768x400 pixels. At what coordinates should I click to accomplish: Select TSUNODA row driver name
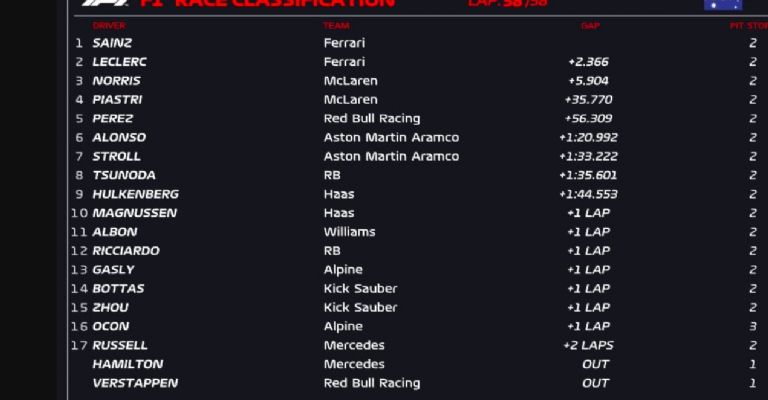[x=123, y=175]
